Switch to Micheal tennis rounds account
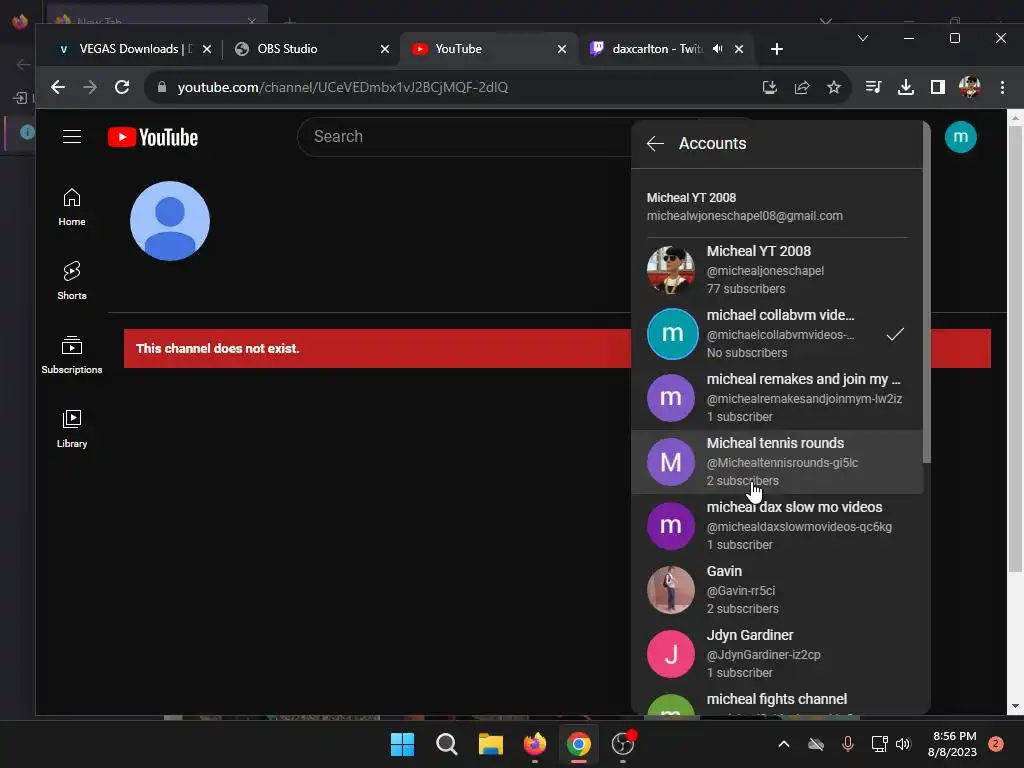The image size is (1024, 768). click(x=776, y=462)
